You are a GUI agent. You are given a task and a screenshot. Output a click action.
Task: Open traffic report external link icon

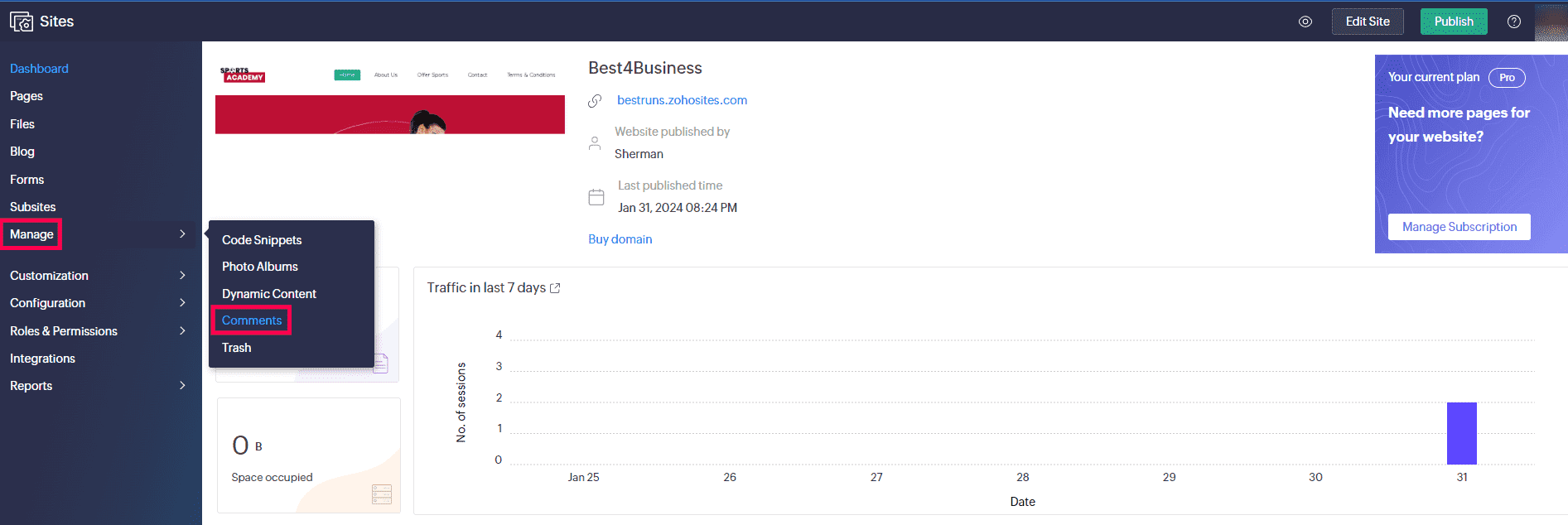click(555, 288)
